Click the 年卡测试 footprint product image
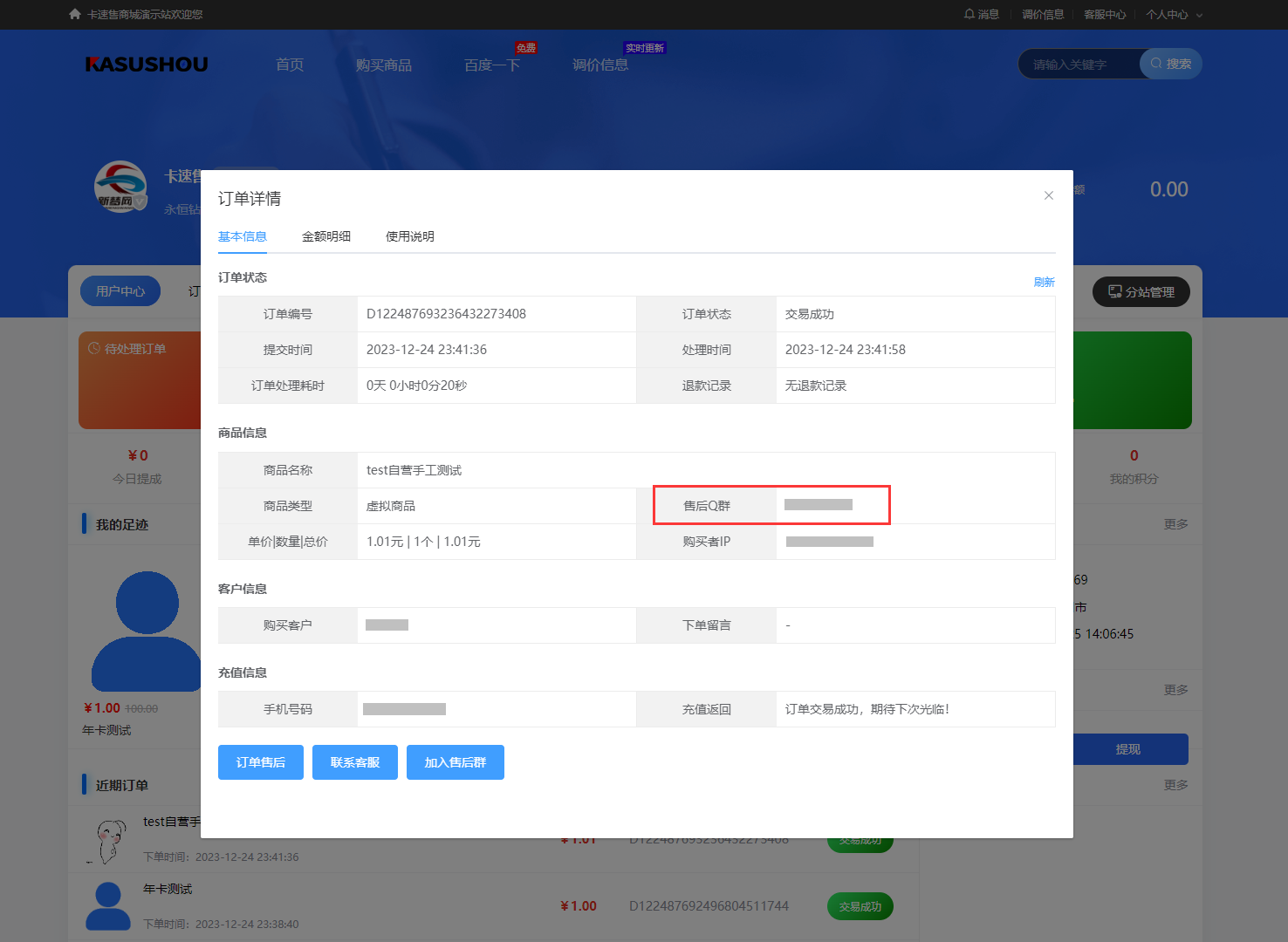 click(x=147, y=631)
